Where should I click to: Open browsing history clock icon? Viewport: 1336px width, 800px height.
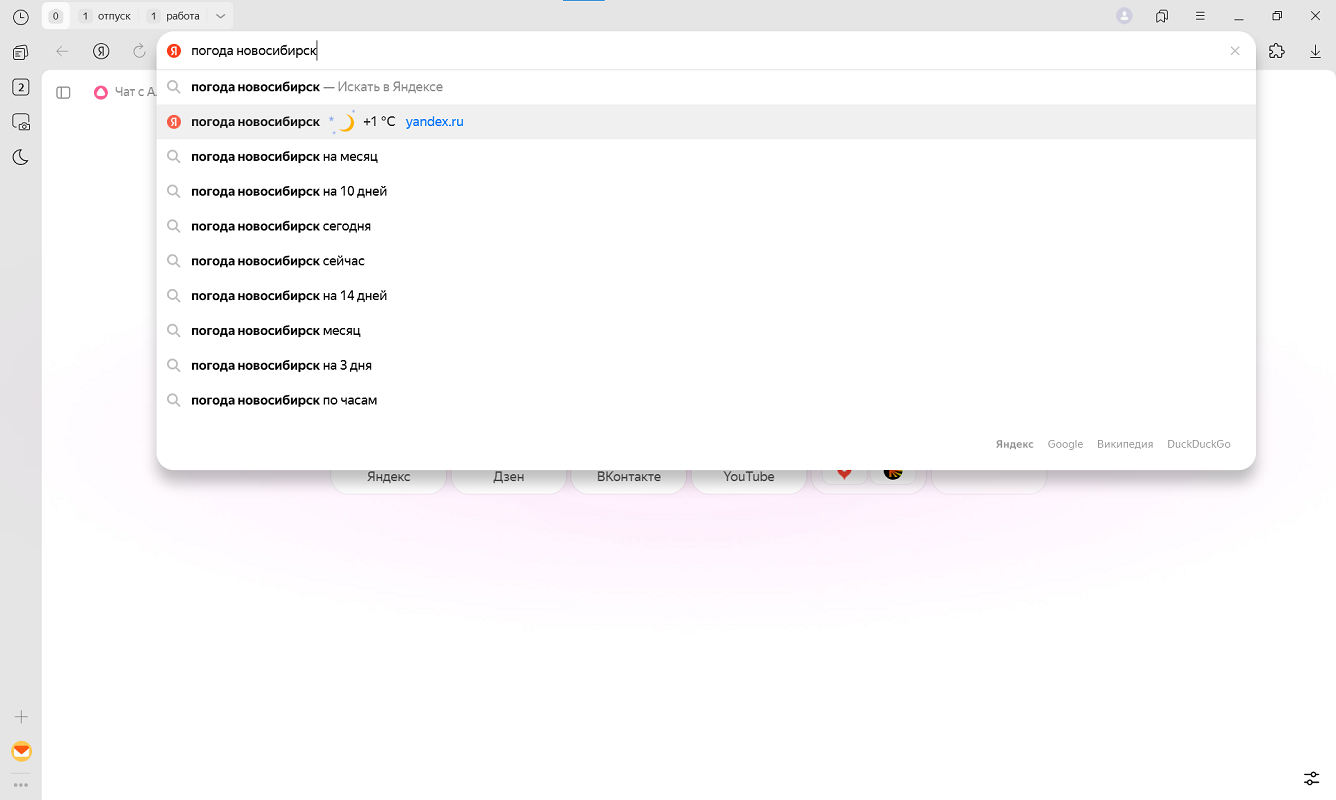(x=20, y=17)
